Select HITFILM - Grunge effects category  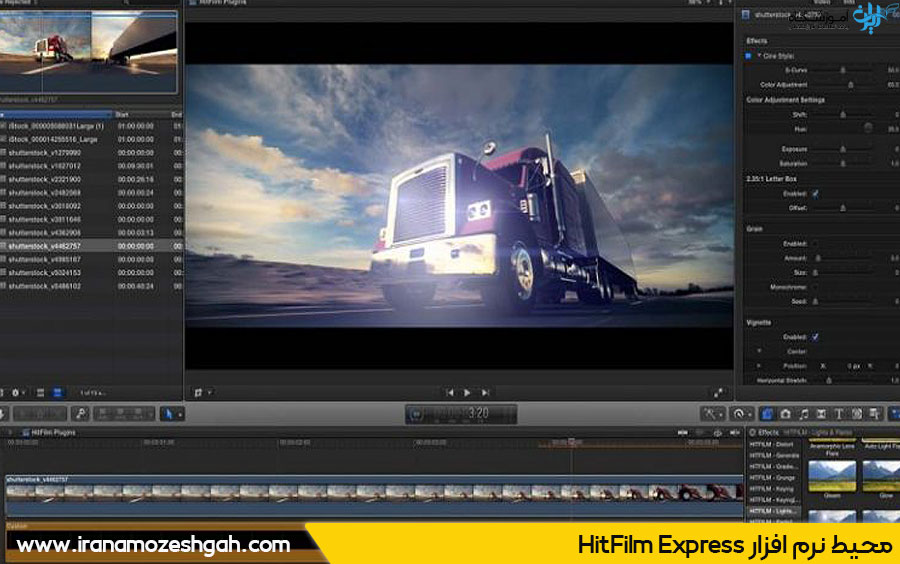[x=772, y=477]
